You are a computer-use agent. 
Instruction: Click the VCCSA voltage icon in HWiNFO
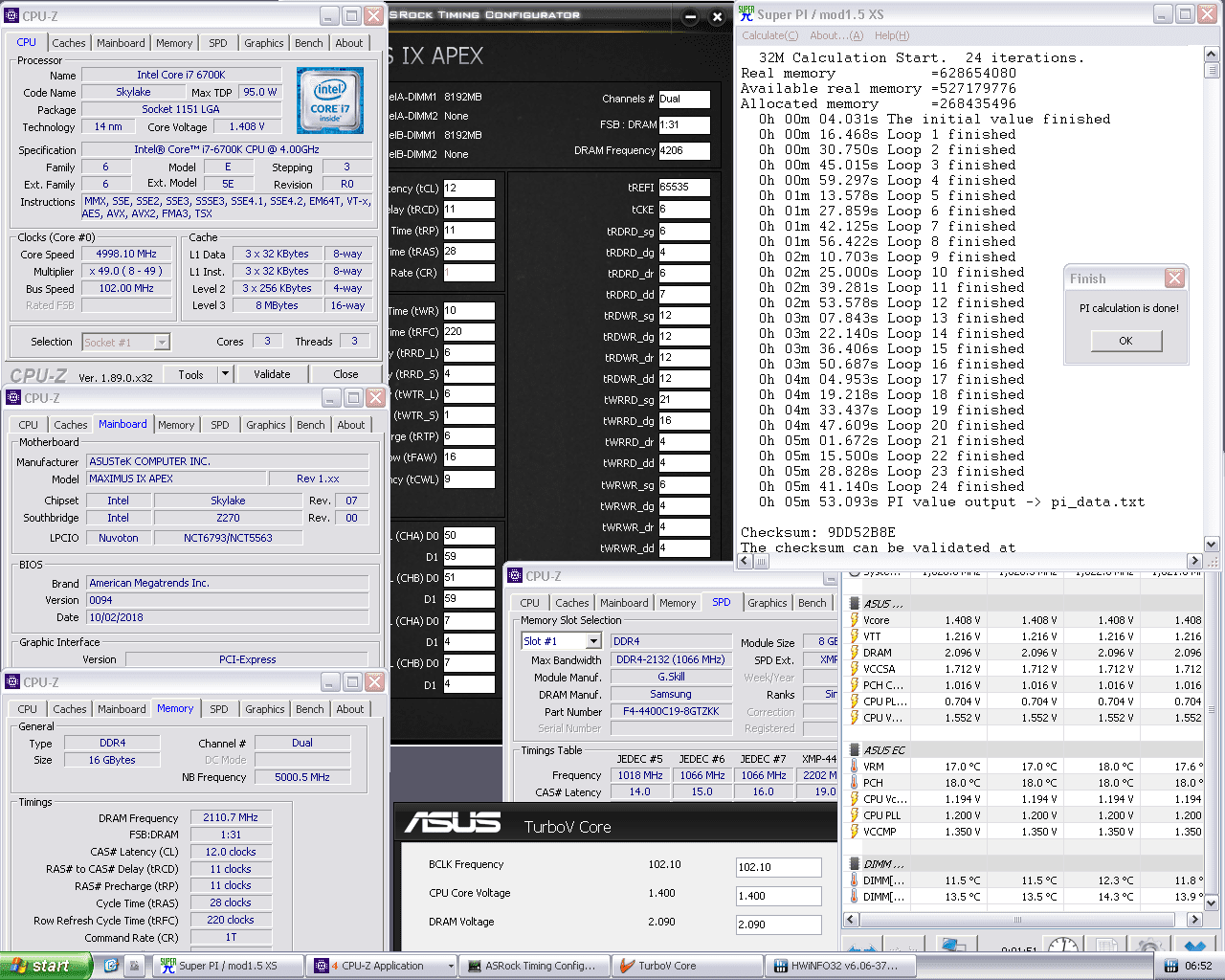(855, 669)
